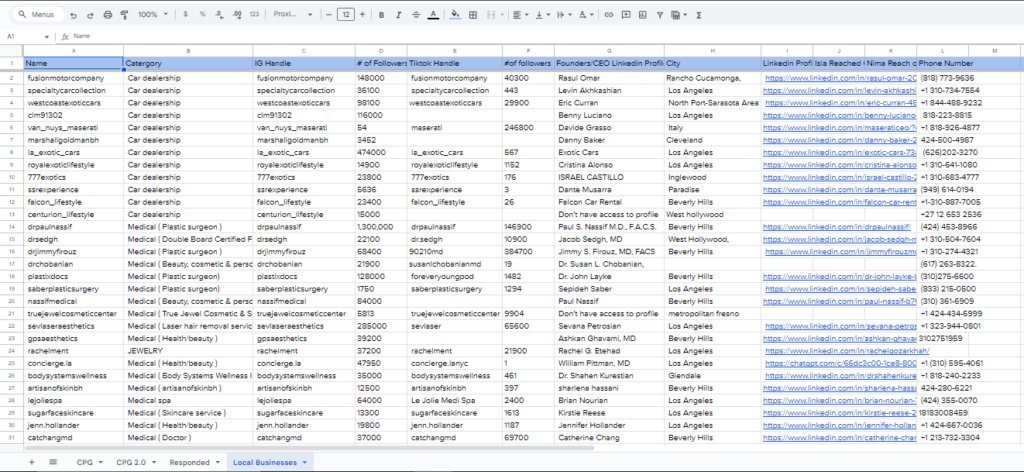The image size is (1024, 472).
Task: Open the LinkedIn link for Catherine Chang
Action: [x=840, y=438]
